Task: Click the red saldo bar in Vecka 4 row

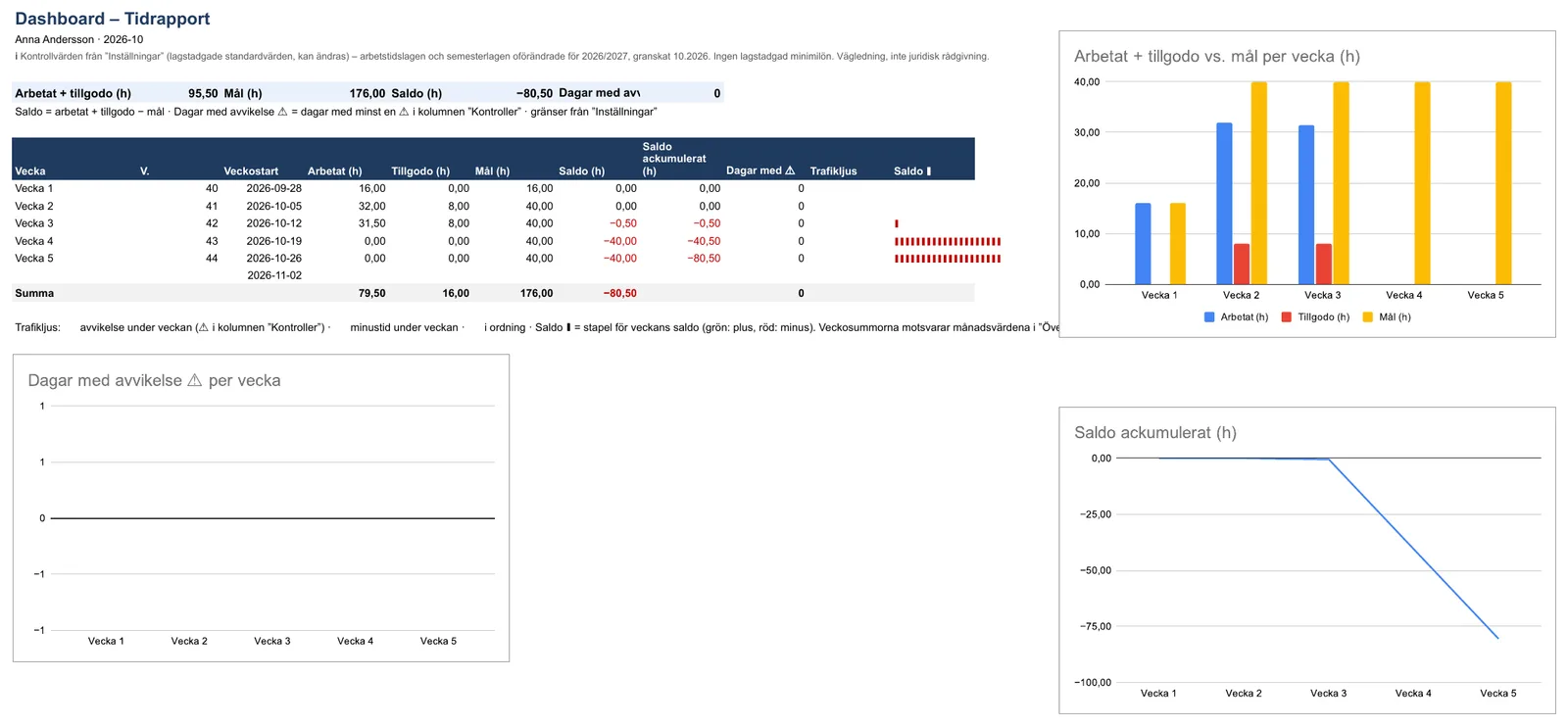Action: (948, 241)
